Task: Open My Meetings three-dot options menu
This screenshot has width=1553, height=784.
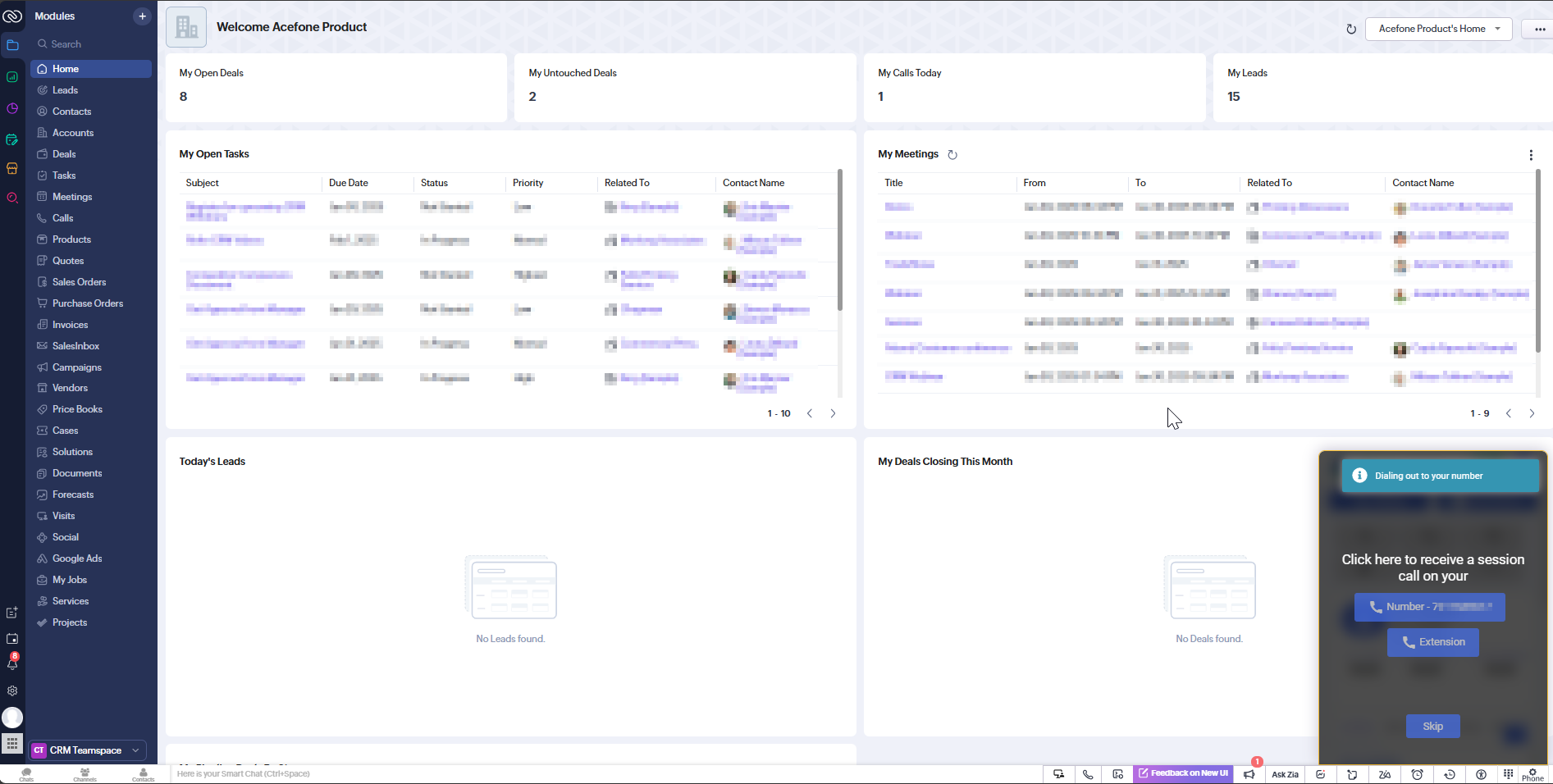Action: pyautogui.click(x=1531, y=155)
